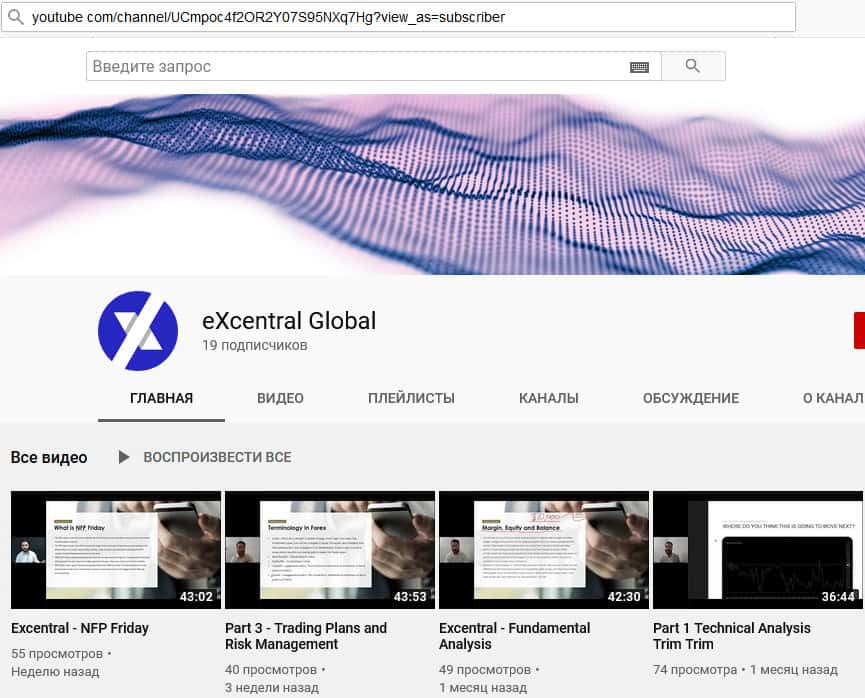Image resolution: width=865 pixels, height=698 pixels.
Task: Click the magnifier icon in the address bar
Action: (x=16, y=17)
